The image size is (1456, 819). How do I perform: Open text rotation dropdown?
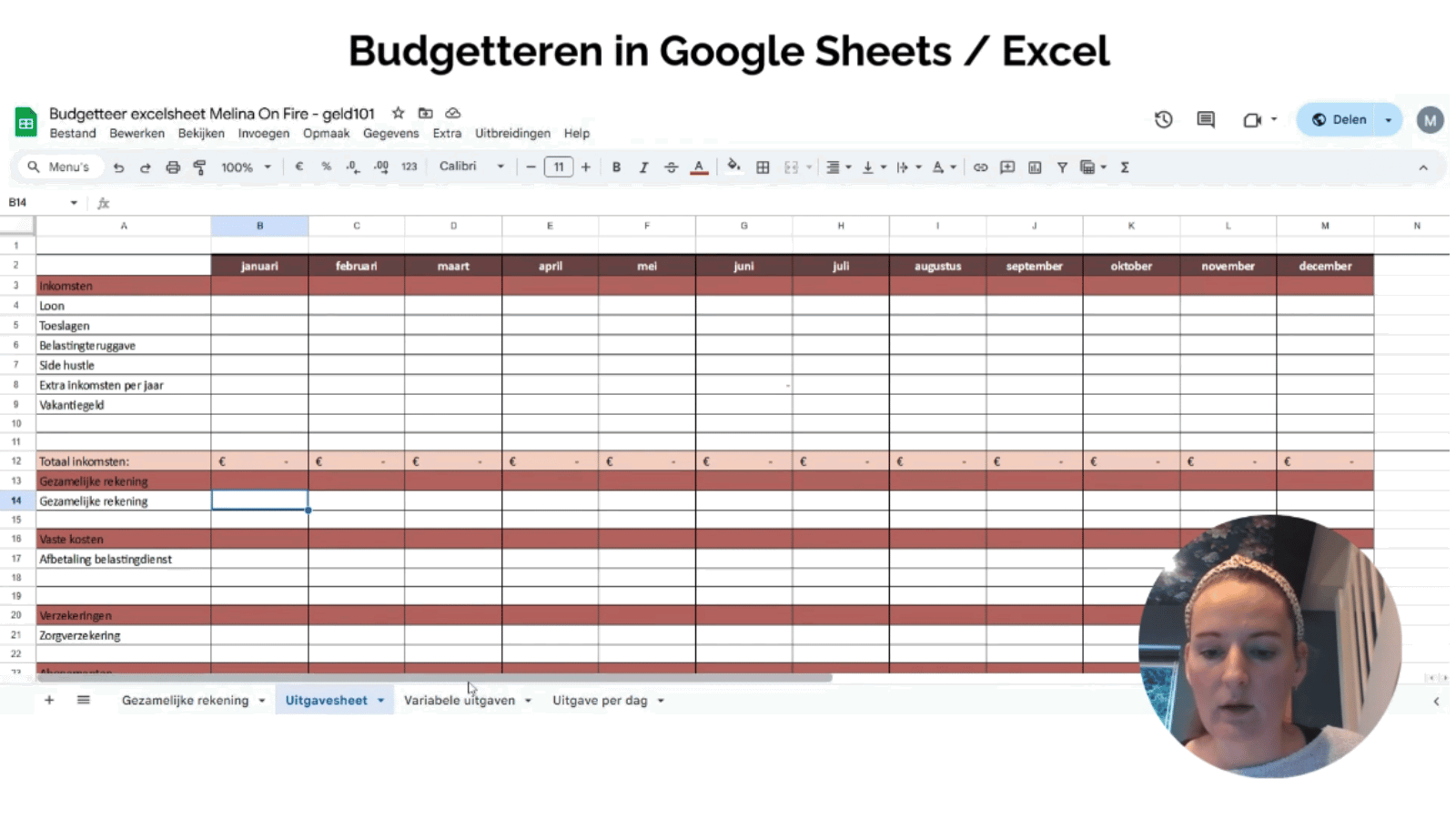pos(944,167)
